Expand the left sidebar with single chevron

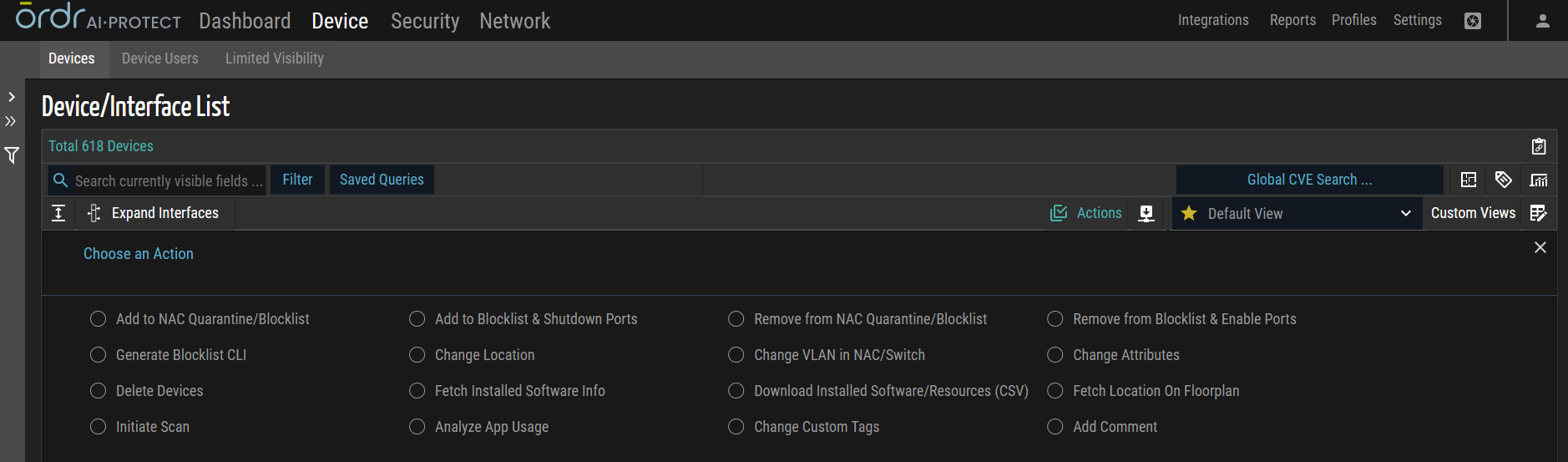tap(12, 97)
